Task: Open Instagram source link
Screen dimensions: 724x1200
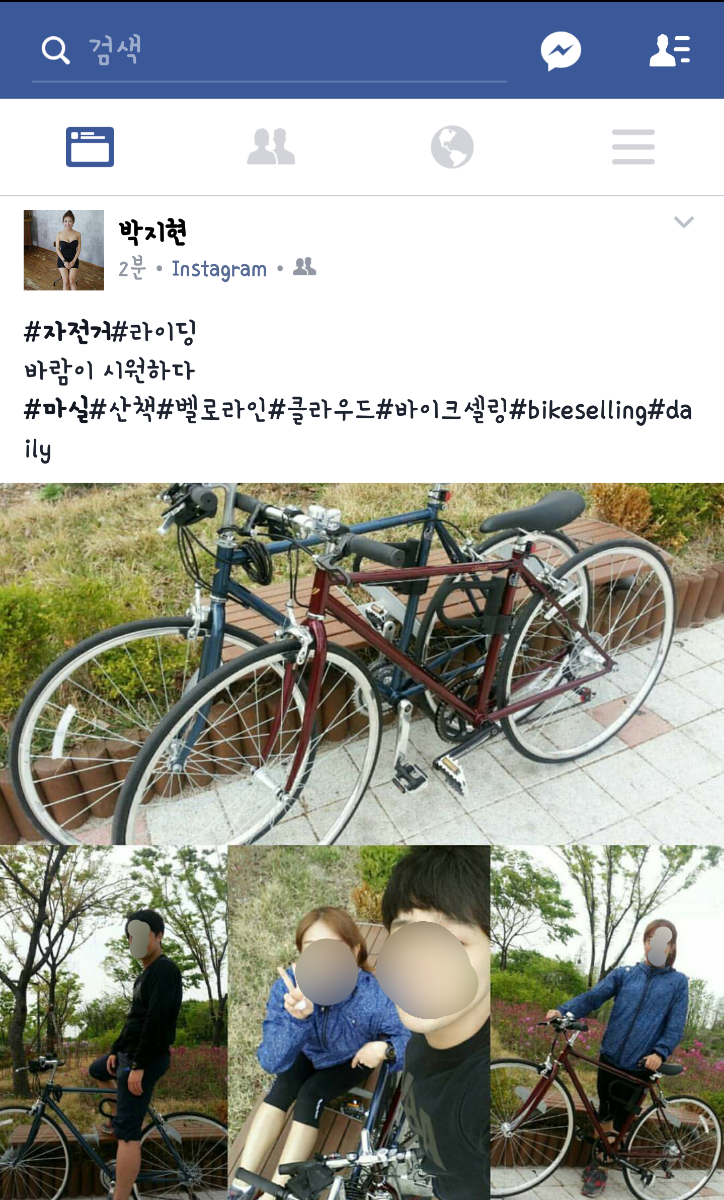Action: (x=219, y=269)
